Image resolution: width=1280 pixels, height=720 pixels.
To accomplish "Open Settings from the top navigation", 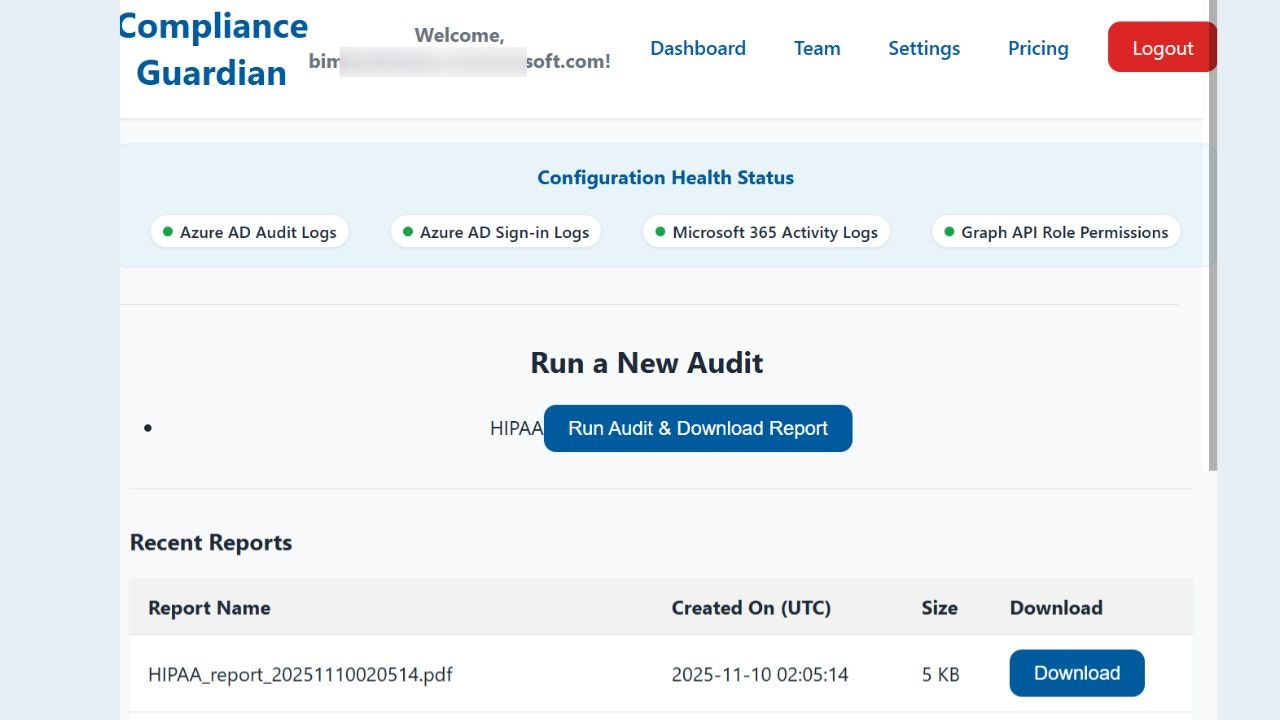I will (924, 48).
